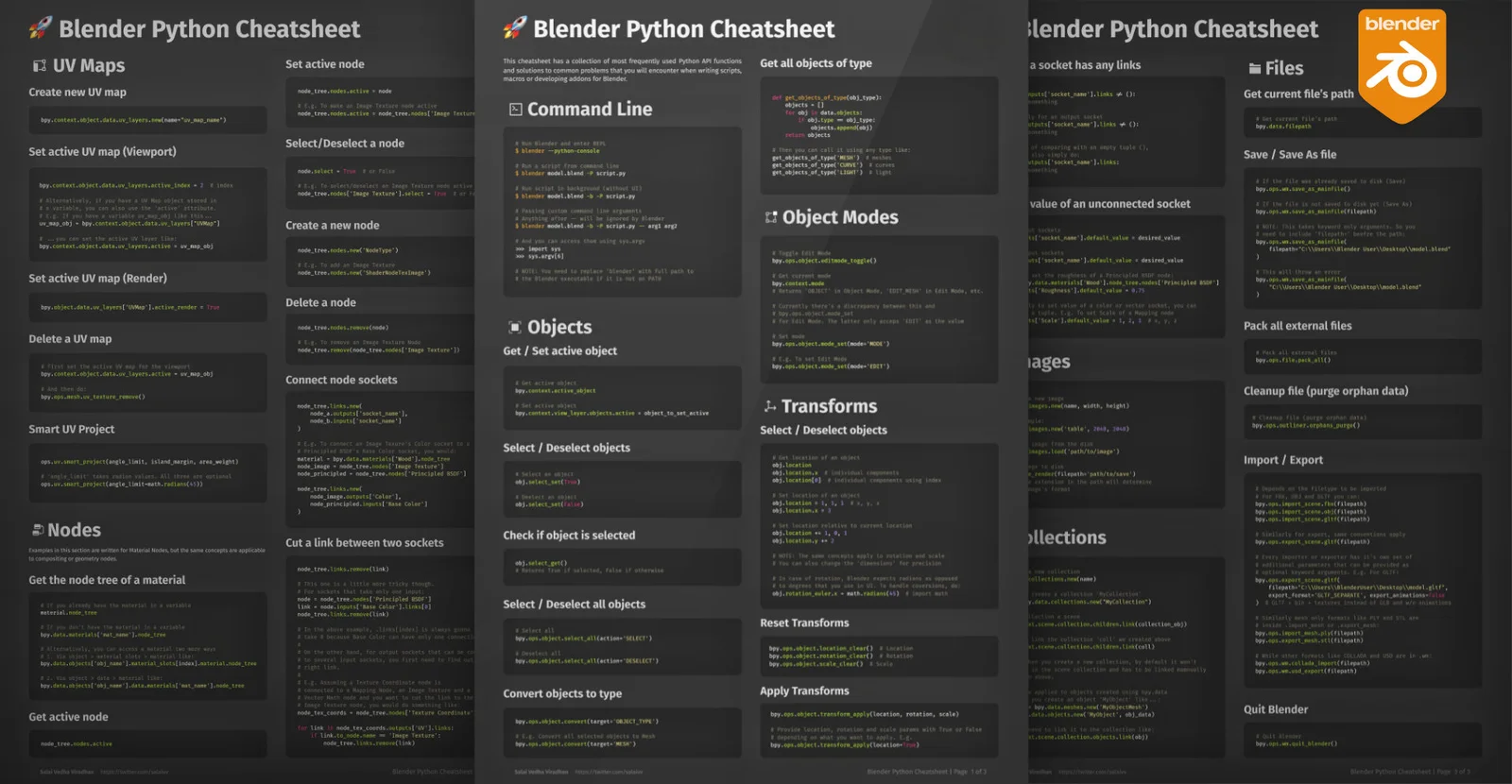The width and height of the screenshot is (1512, 784).
Task: Click the rocket icon in the left page title
Action: [41, 28]
